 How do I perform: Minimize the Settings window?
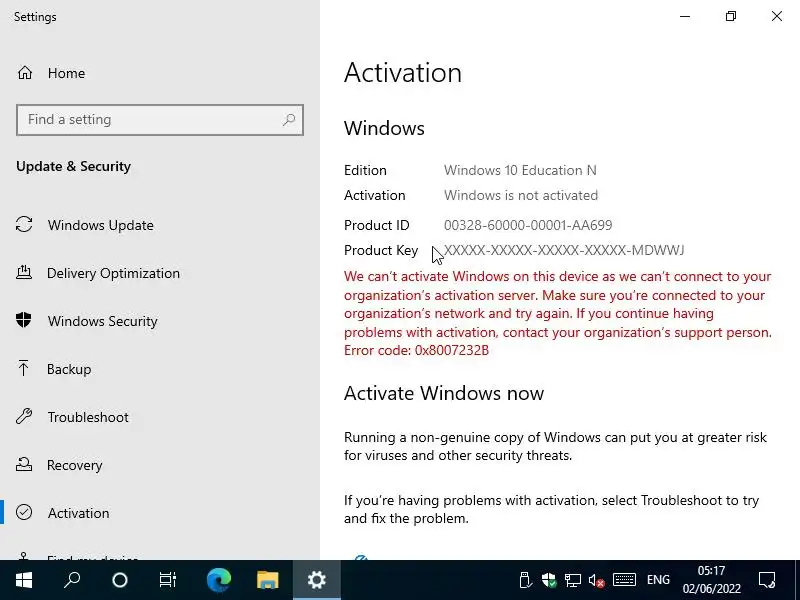685,16
